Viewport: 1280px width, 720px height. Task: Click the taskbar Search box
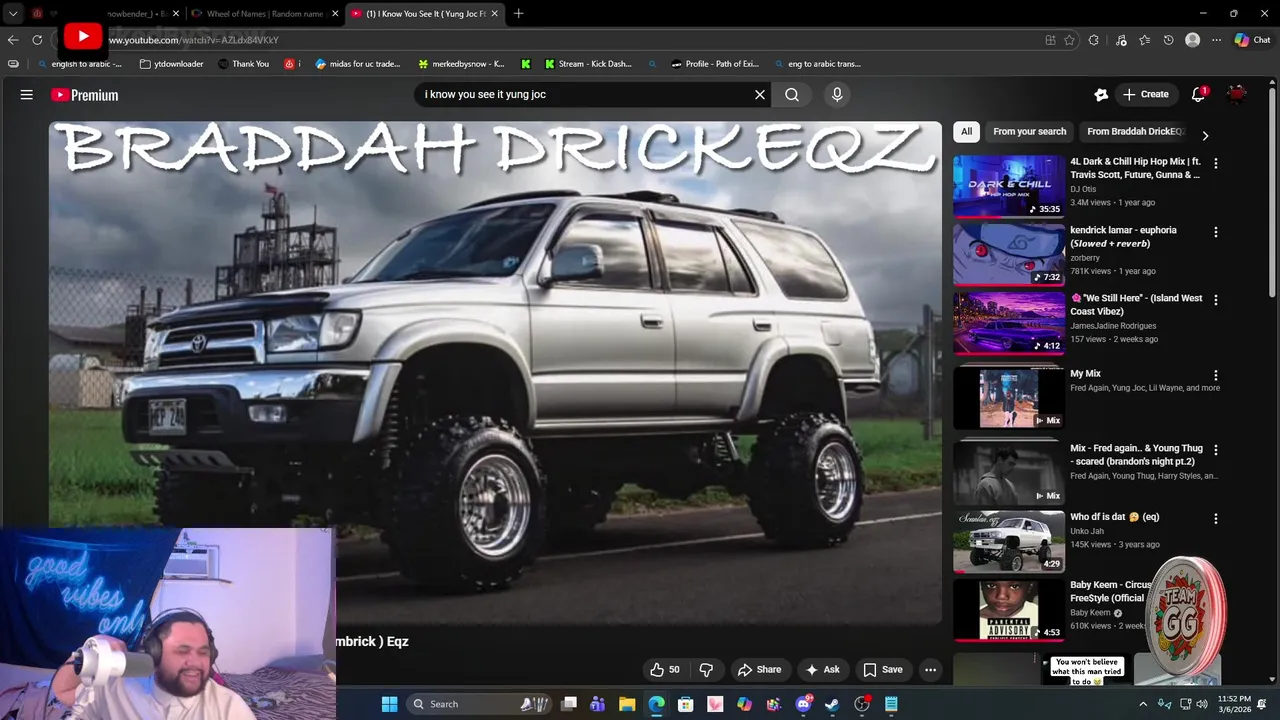click(x=478, y=704)
